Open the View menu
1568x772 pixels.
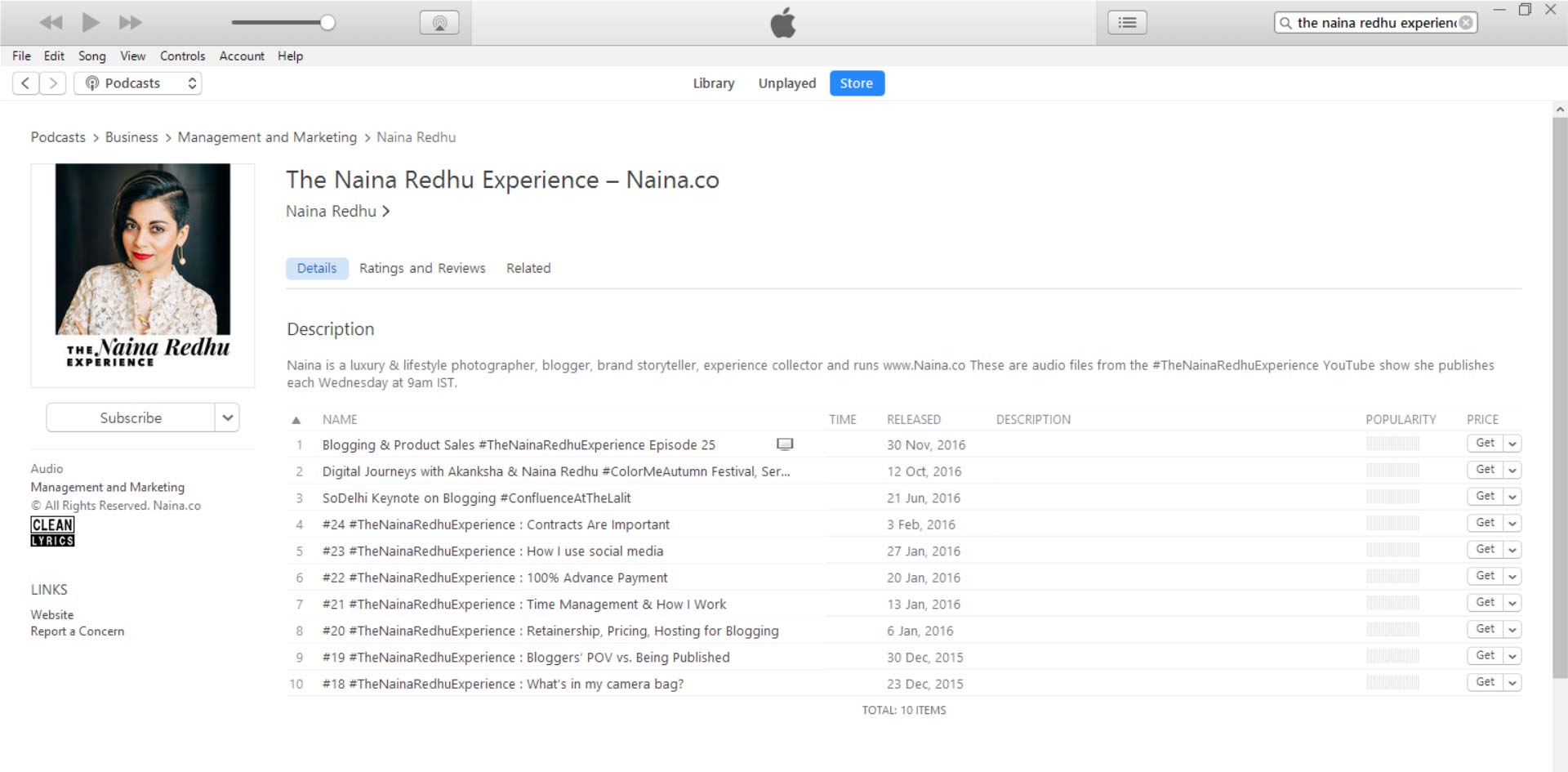click(132, 56)
